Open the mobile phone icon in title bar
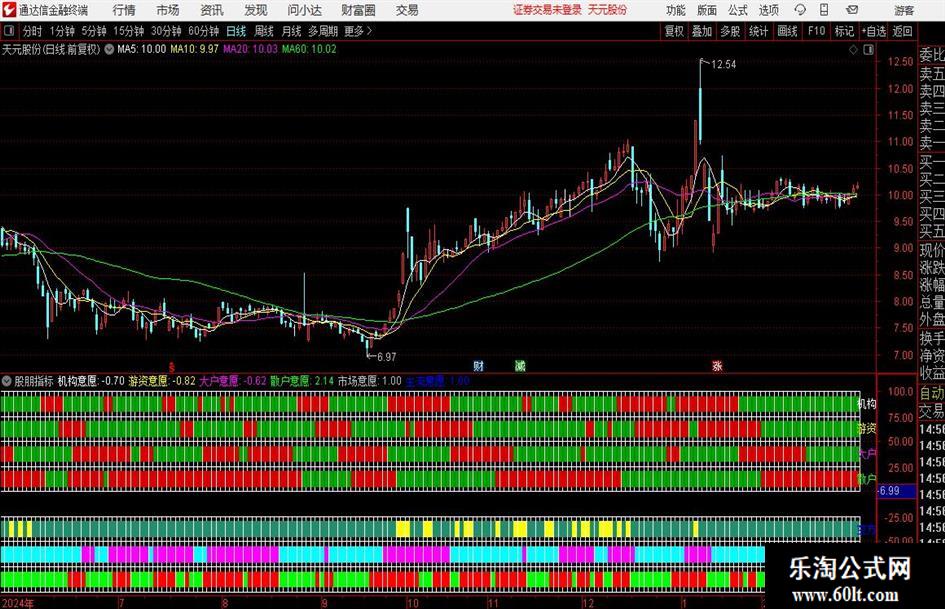Viewport: 945px width, 609px height. point(824,10)
